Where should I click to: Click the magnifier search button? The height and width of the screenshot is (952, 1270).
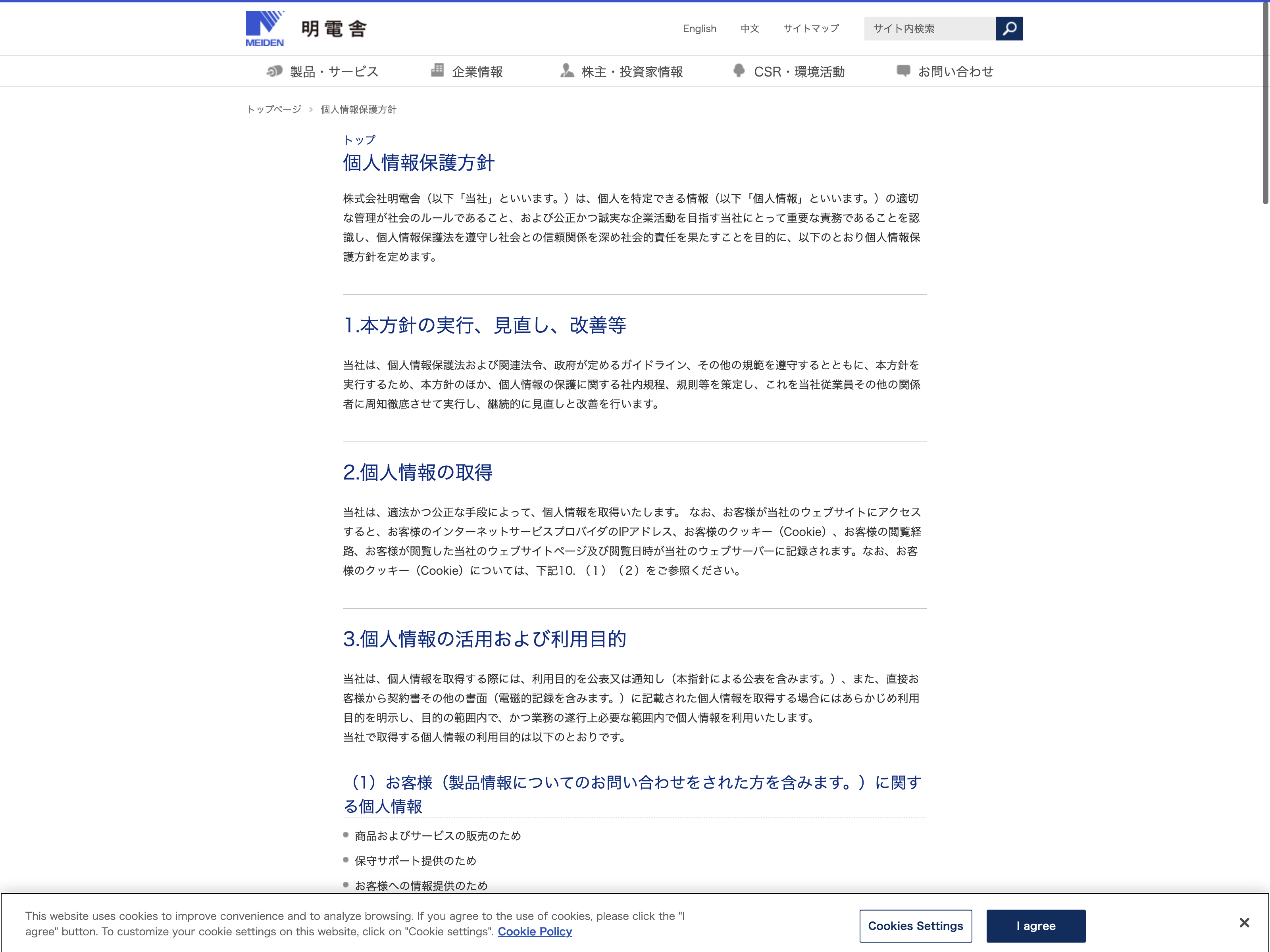[x=1009, y=29]
